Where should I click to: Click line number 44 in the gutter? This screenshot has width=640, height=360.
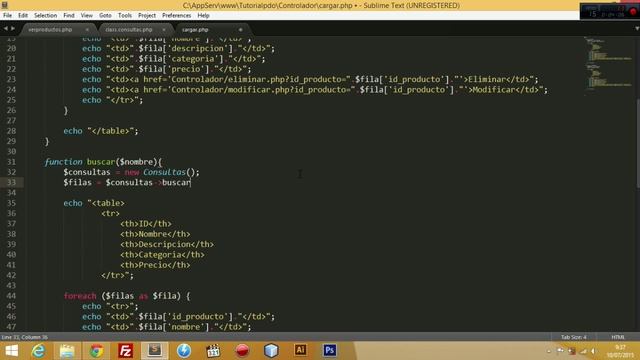click(x=11, y=296)
